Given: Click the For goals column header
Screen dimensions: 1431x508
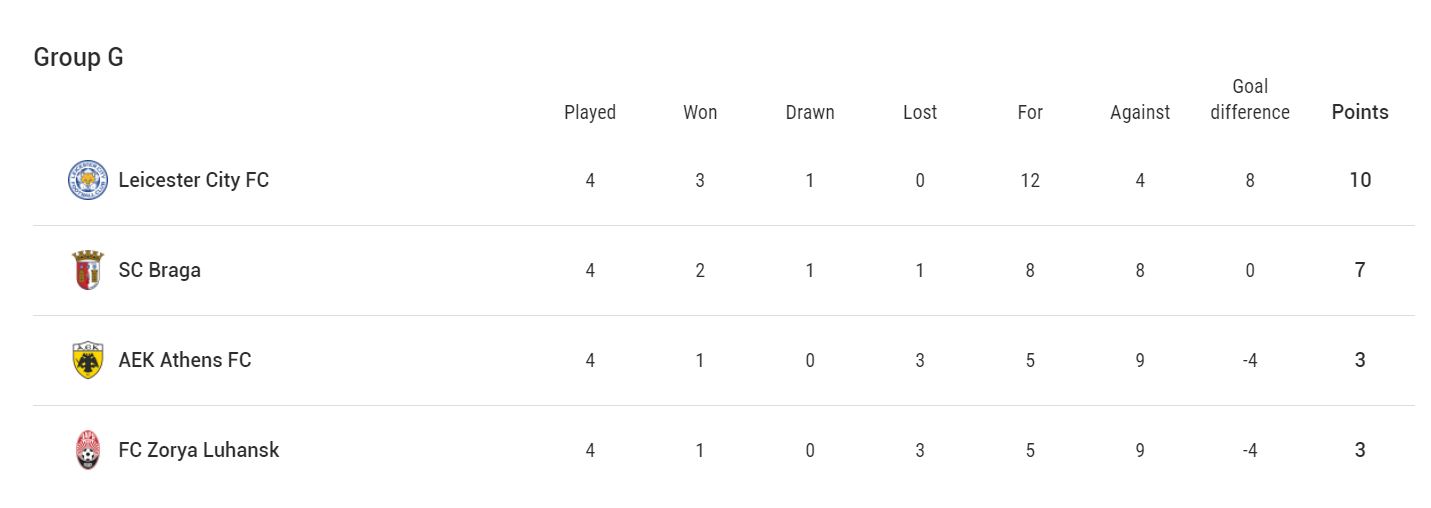Looking at the screenshot, I should point(1030,112).
